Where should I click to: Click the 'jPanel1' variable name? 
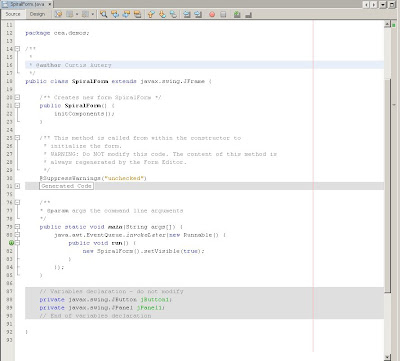click(x=150, y=307)
